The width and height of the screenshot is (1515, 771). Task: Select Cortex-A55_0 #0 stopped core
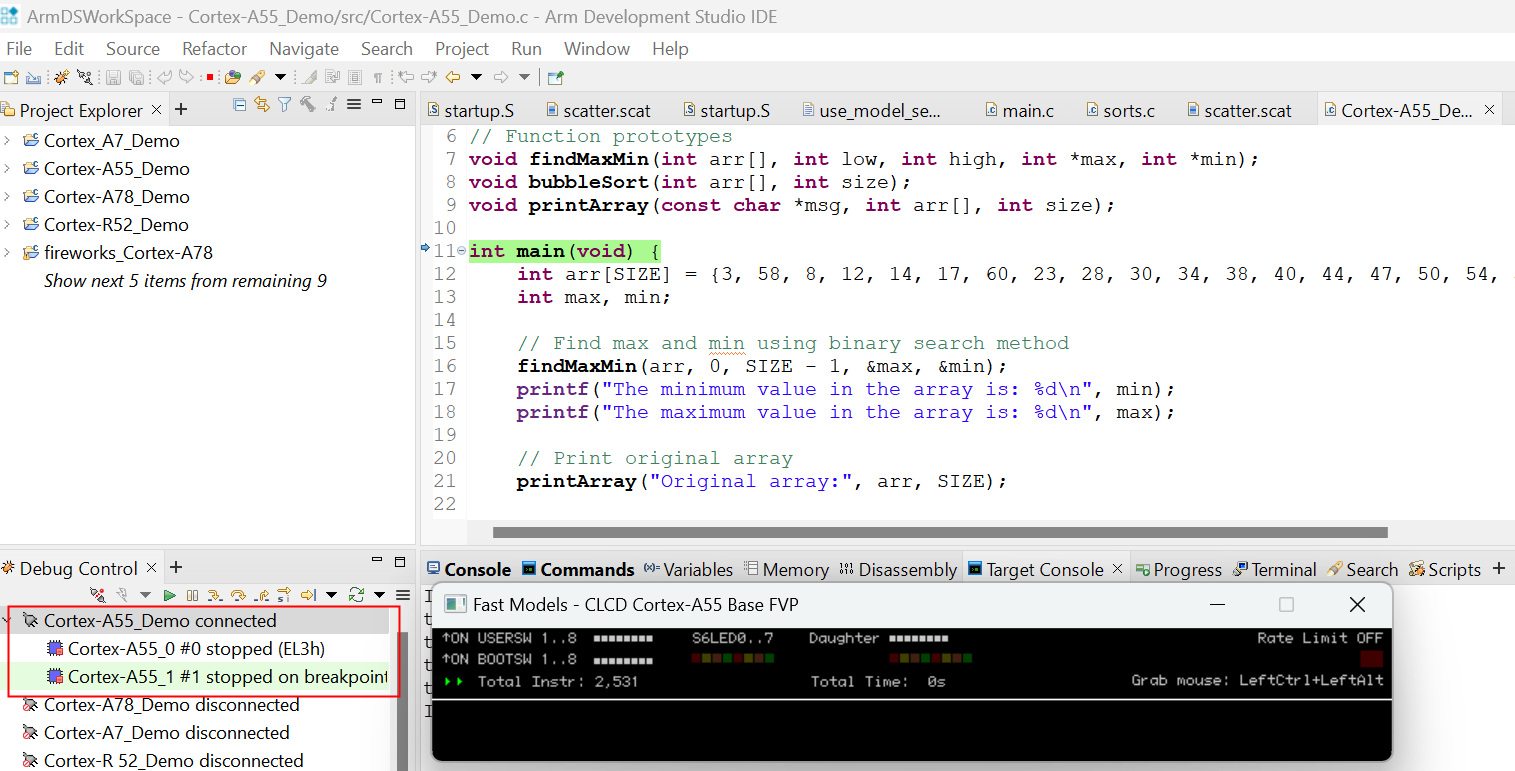pyautogui.click(x=196, y=649)
